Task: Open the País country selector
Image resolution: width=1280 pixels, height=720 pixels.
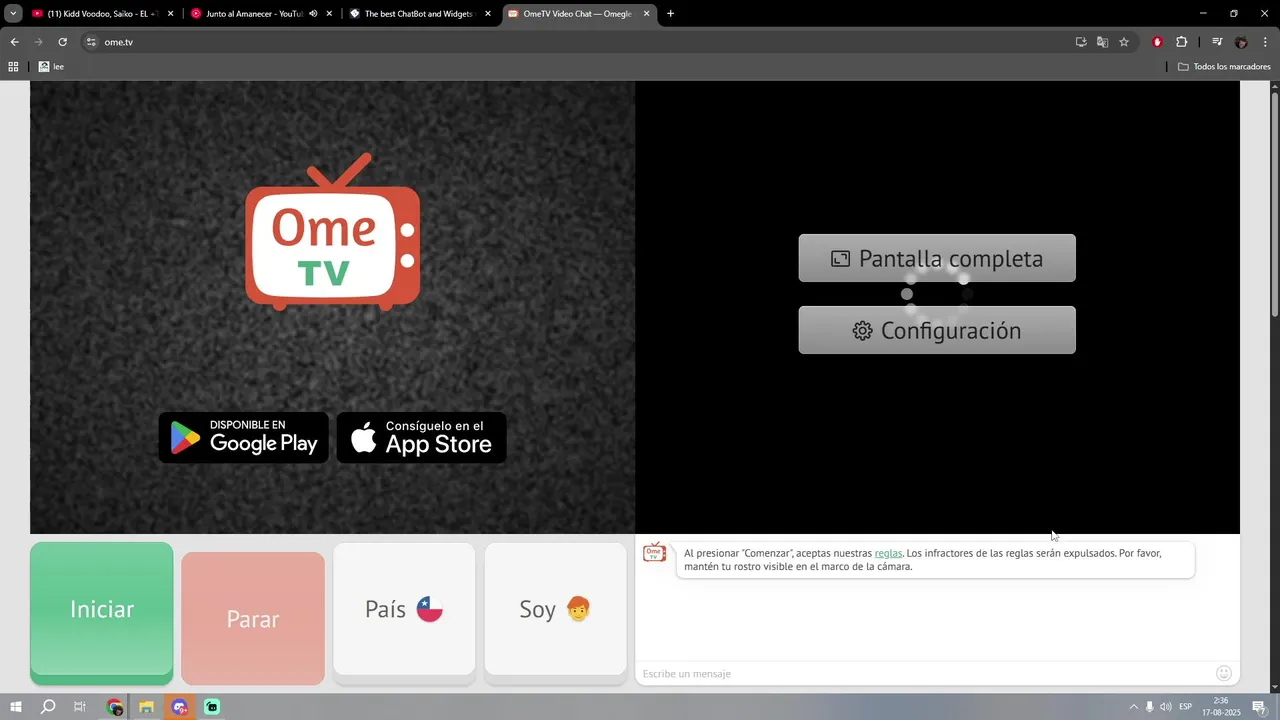Action: pyautogui.click(x=404, y=610)
